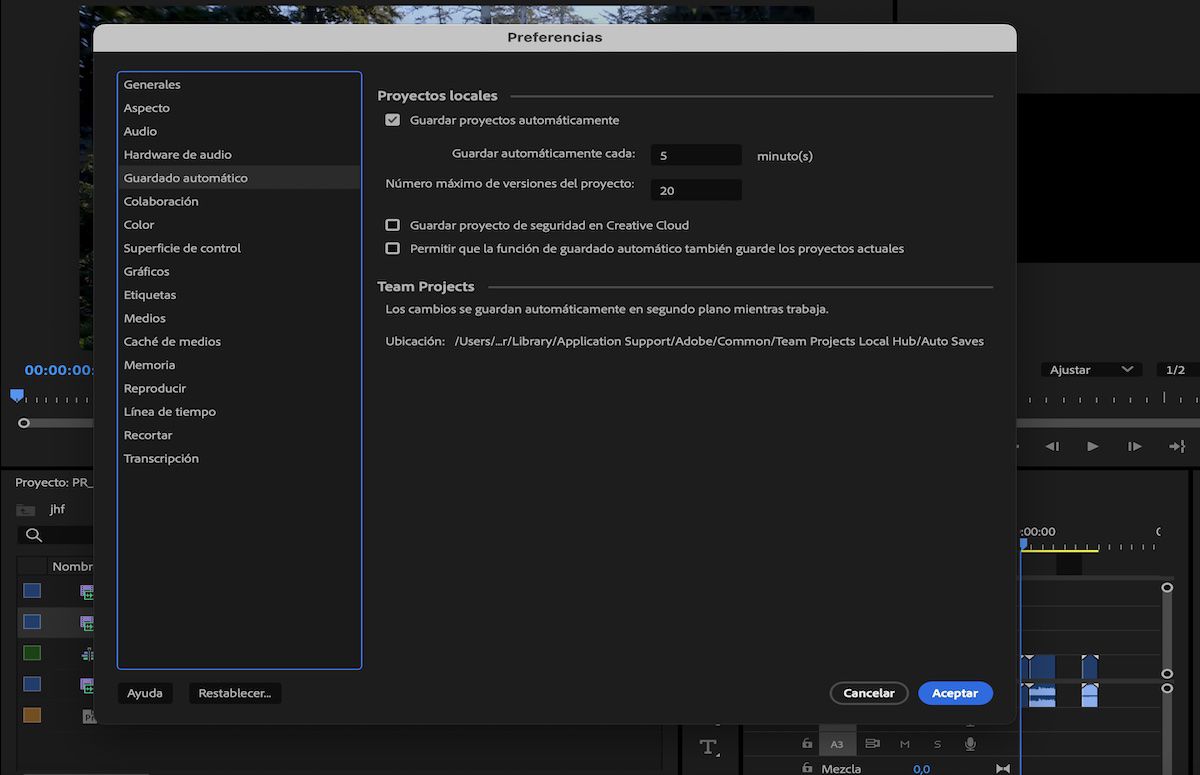
Task: Solo the audio track with the S icon
Action: click(x=937, y=743)
